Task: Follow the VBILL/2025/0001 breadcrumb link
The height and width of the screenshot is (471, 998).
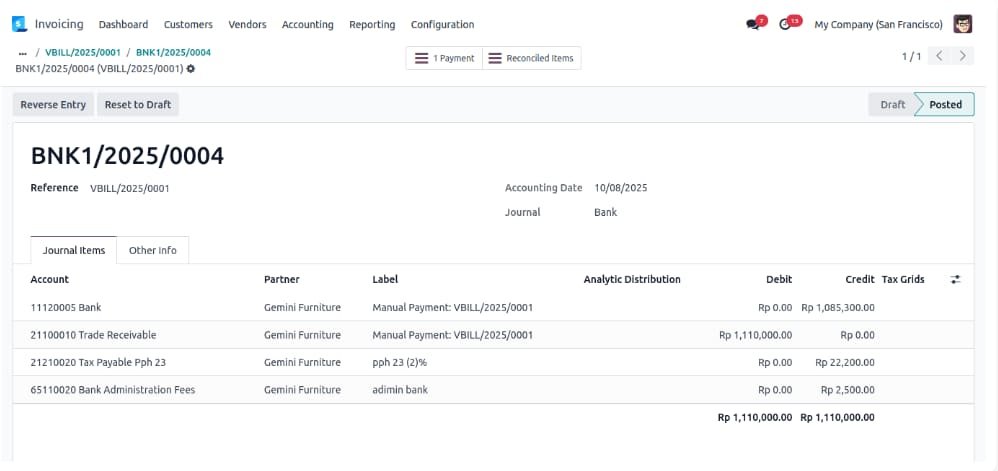Action: click(x=83, y=52)
